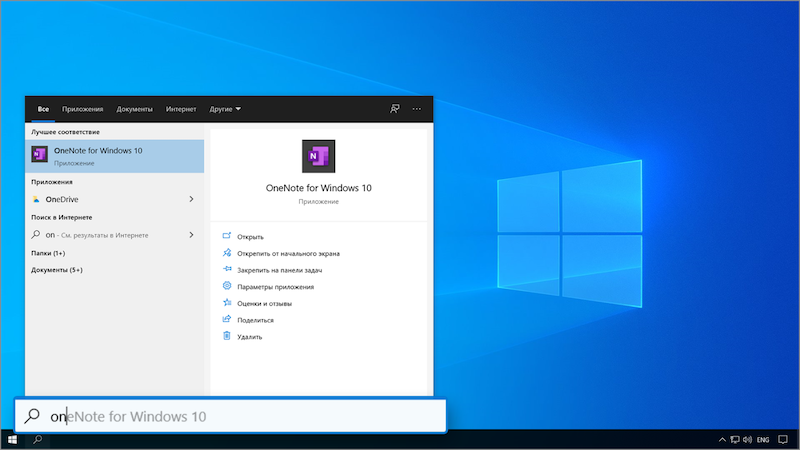The image size is (800, 450).
Task: Click Открыть action
Action: [x=251, y=237]
